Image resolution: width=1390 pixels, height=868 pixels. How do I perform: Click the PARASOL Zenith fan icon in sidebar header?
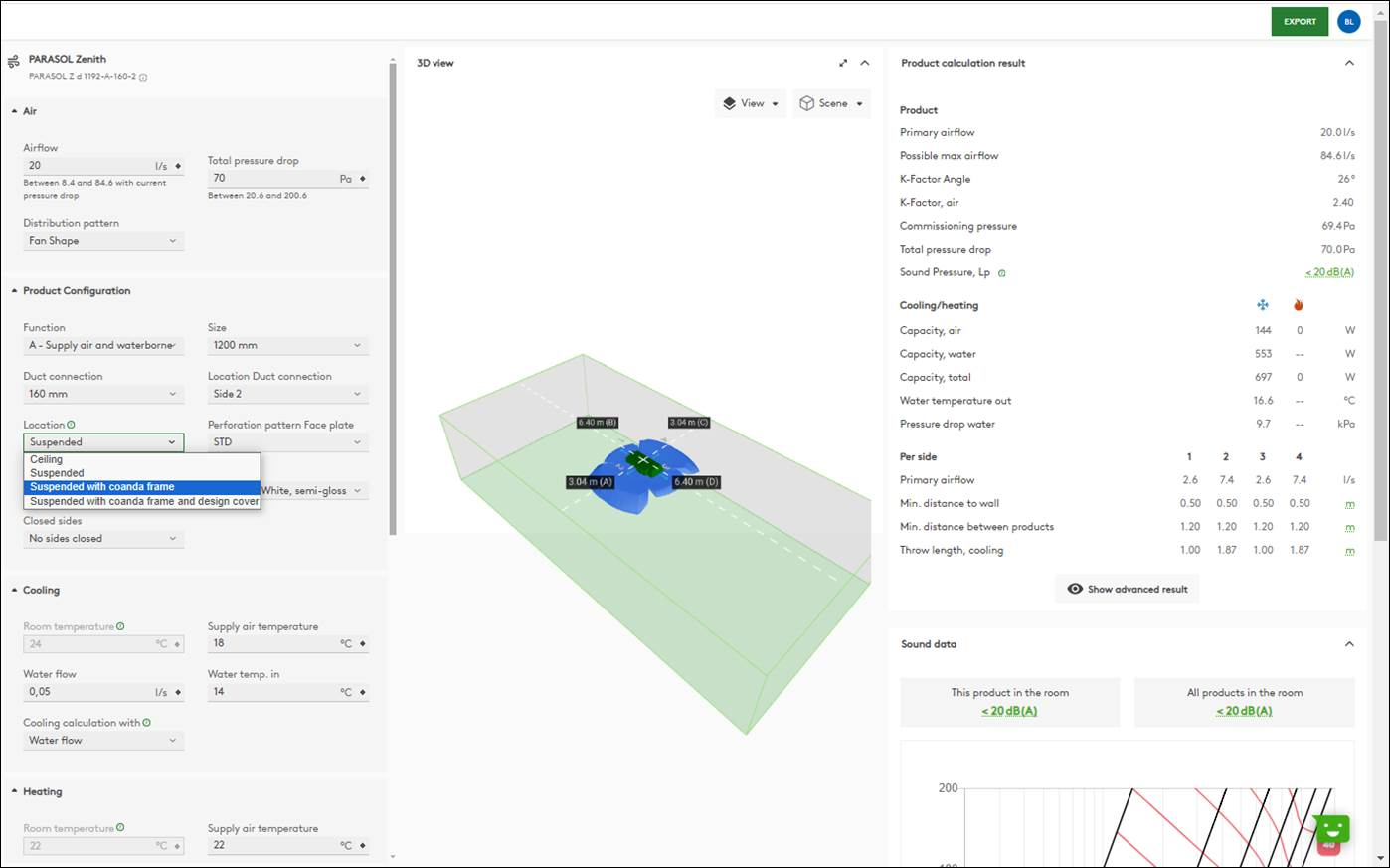click(12, 60)
